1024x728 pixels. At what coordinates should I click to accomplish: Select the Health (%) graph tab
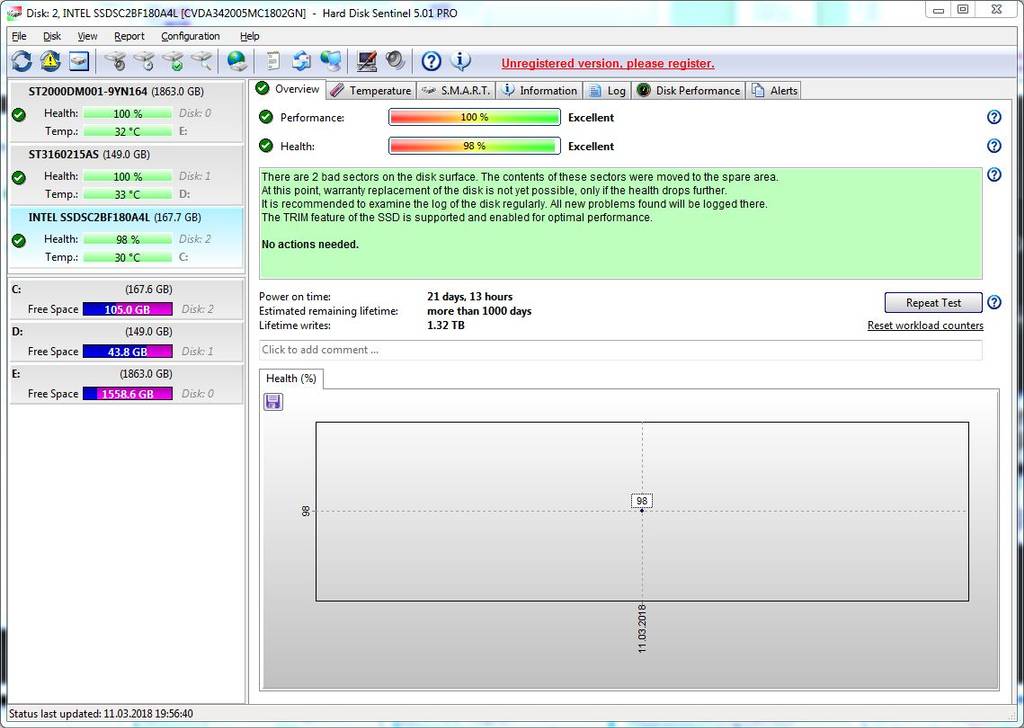click(x=291, y=378)
